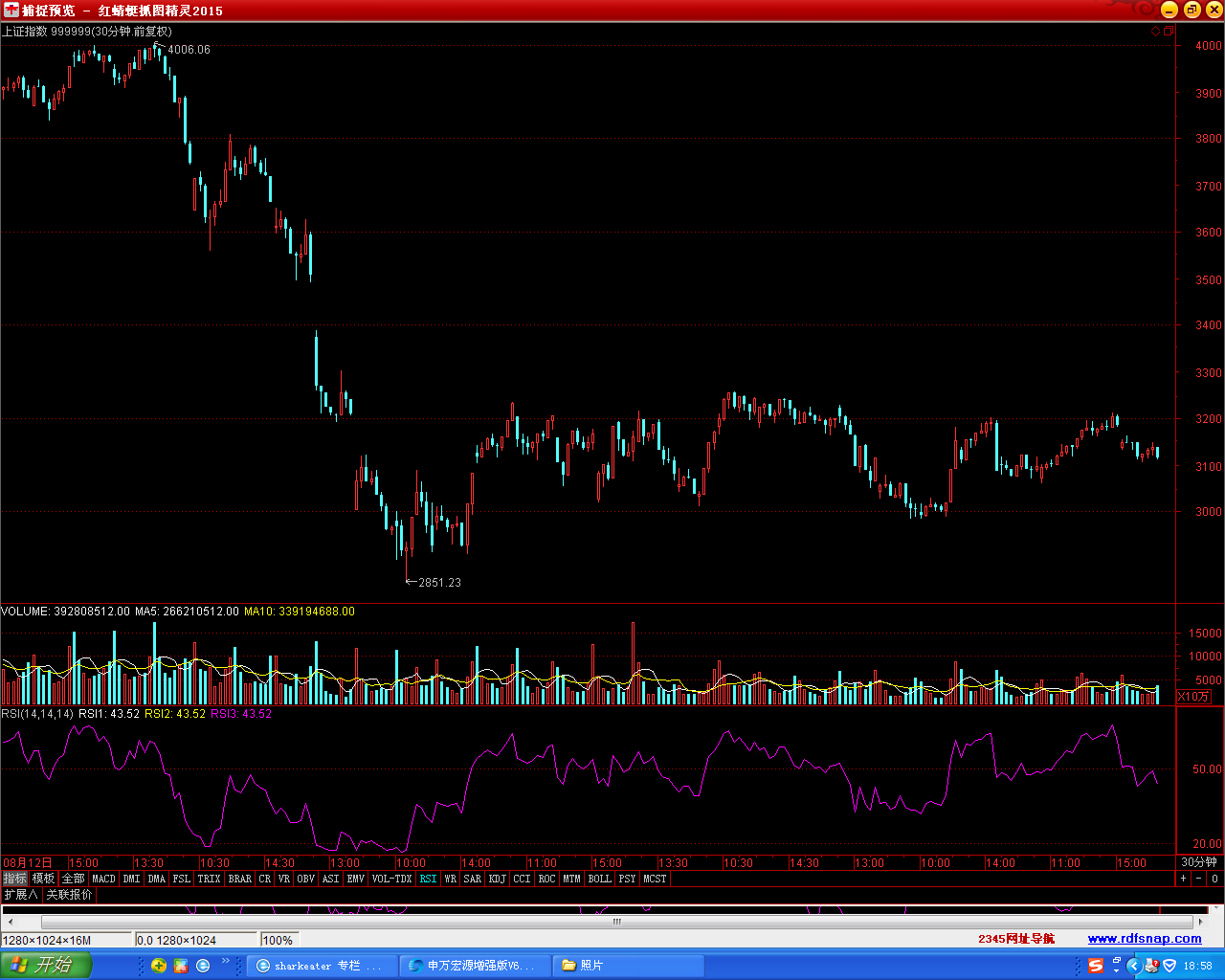1225x980 pixels.
Task: Switch to the WR indicator
Action: [x=451, y=879]
